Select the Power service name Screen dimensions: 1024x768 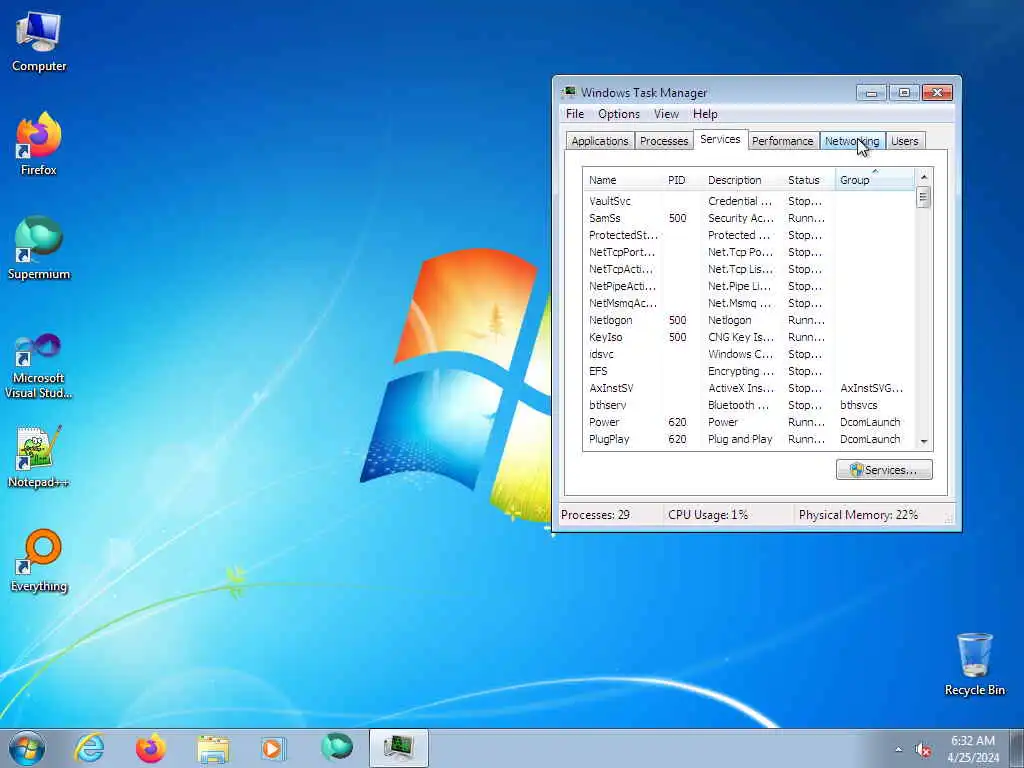(x=604, y=422)
